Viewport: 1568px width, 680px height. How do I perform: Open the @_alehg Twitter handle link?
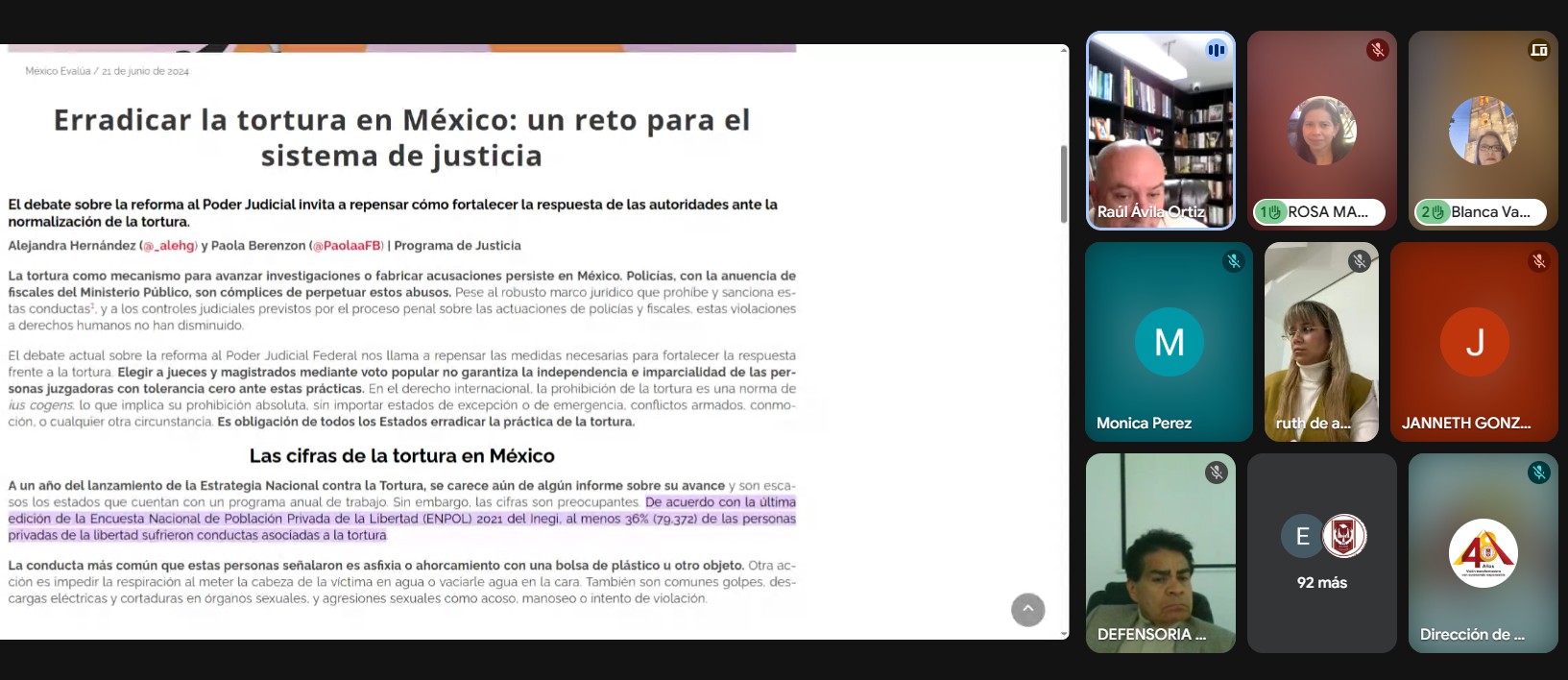pos(169,246)
